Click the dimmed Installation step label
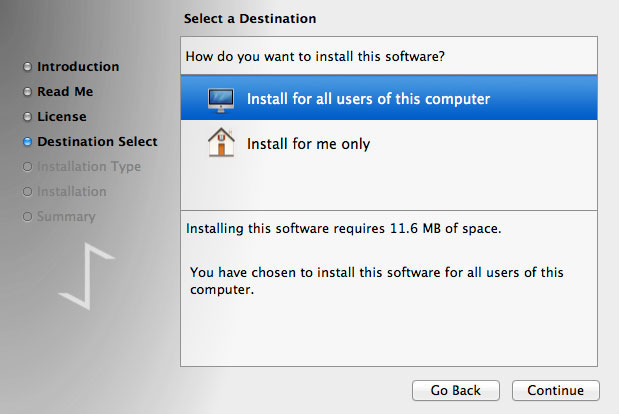The image size is (619, 414). click(72, 192)
